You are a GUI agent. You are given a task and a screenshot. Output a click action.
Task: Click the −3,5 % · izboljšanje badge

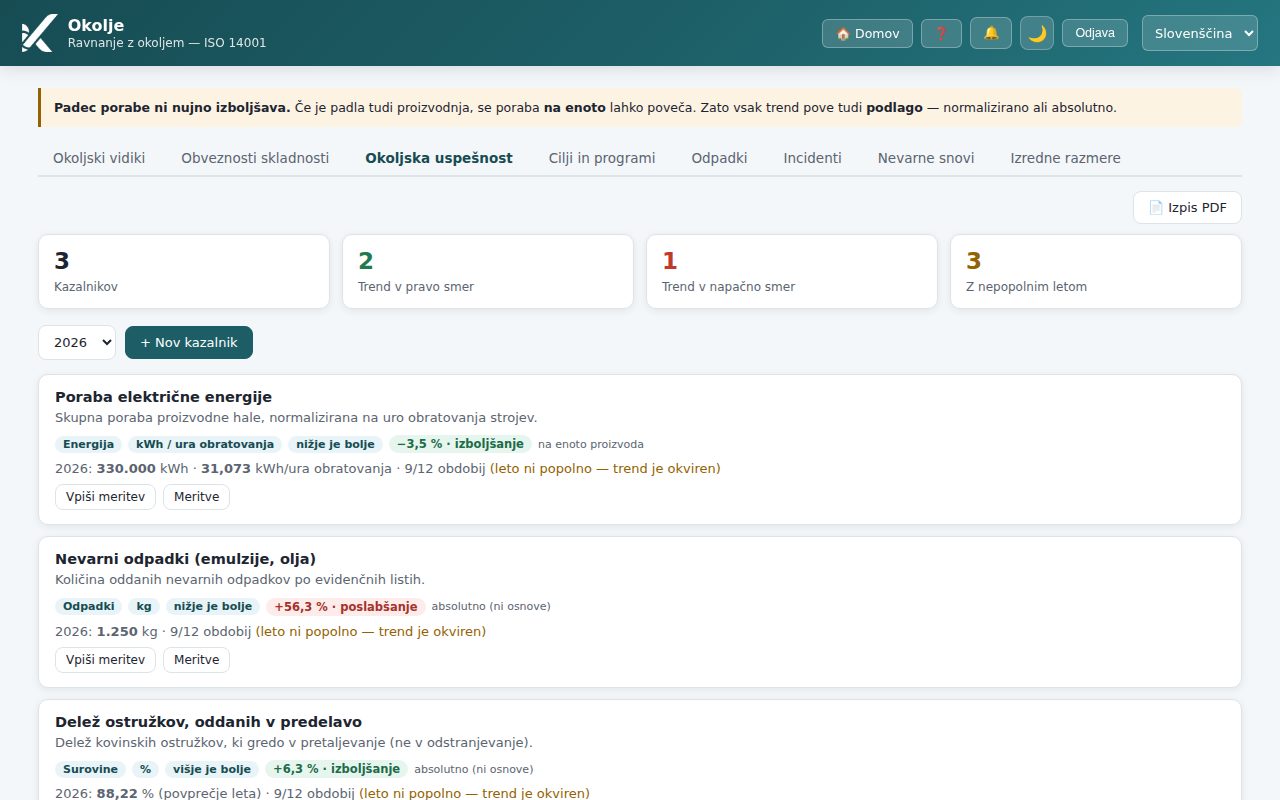[x=460, y=444]
